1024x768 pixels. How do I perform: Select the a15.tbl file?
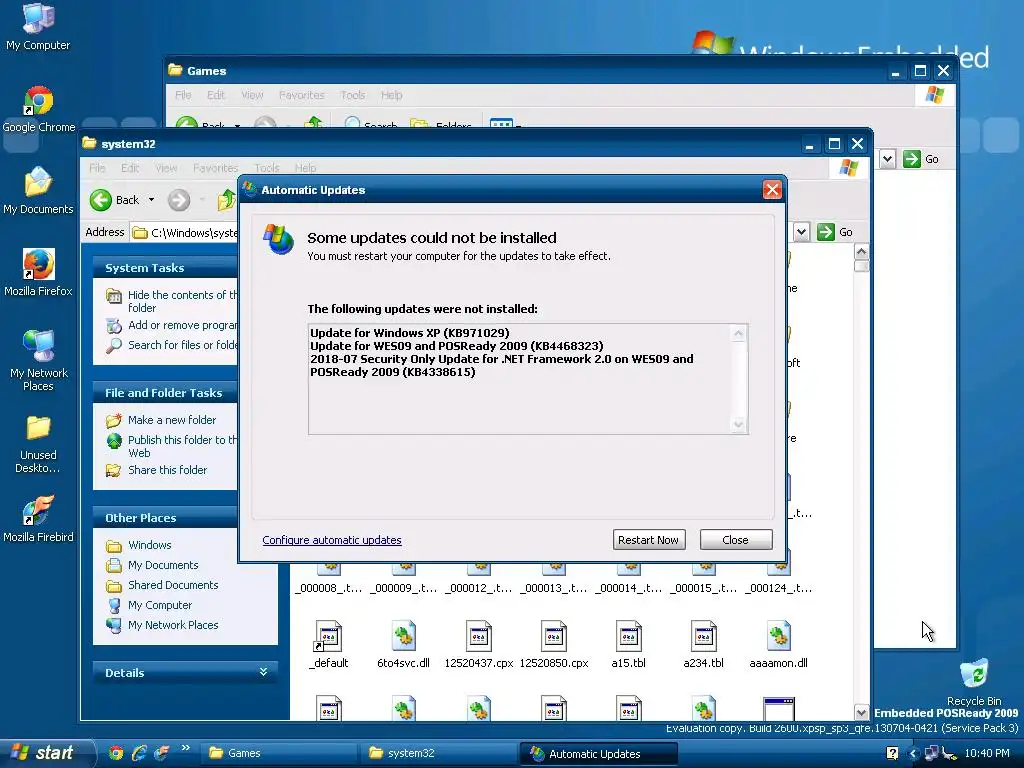pyautogui.click(x=628, y=644)
